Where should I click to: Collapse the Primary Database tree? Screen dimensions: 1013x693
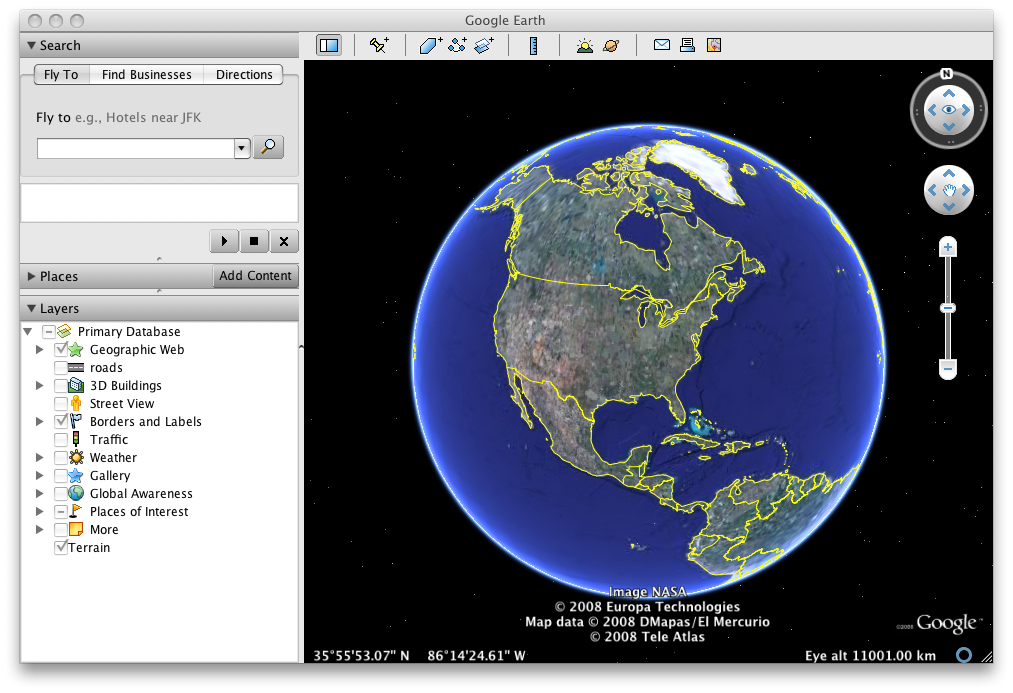pyautogui.click(x=28, y=331)
